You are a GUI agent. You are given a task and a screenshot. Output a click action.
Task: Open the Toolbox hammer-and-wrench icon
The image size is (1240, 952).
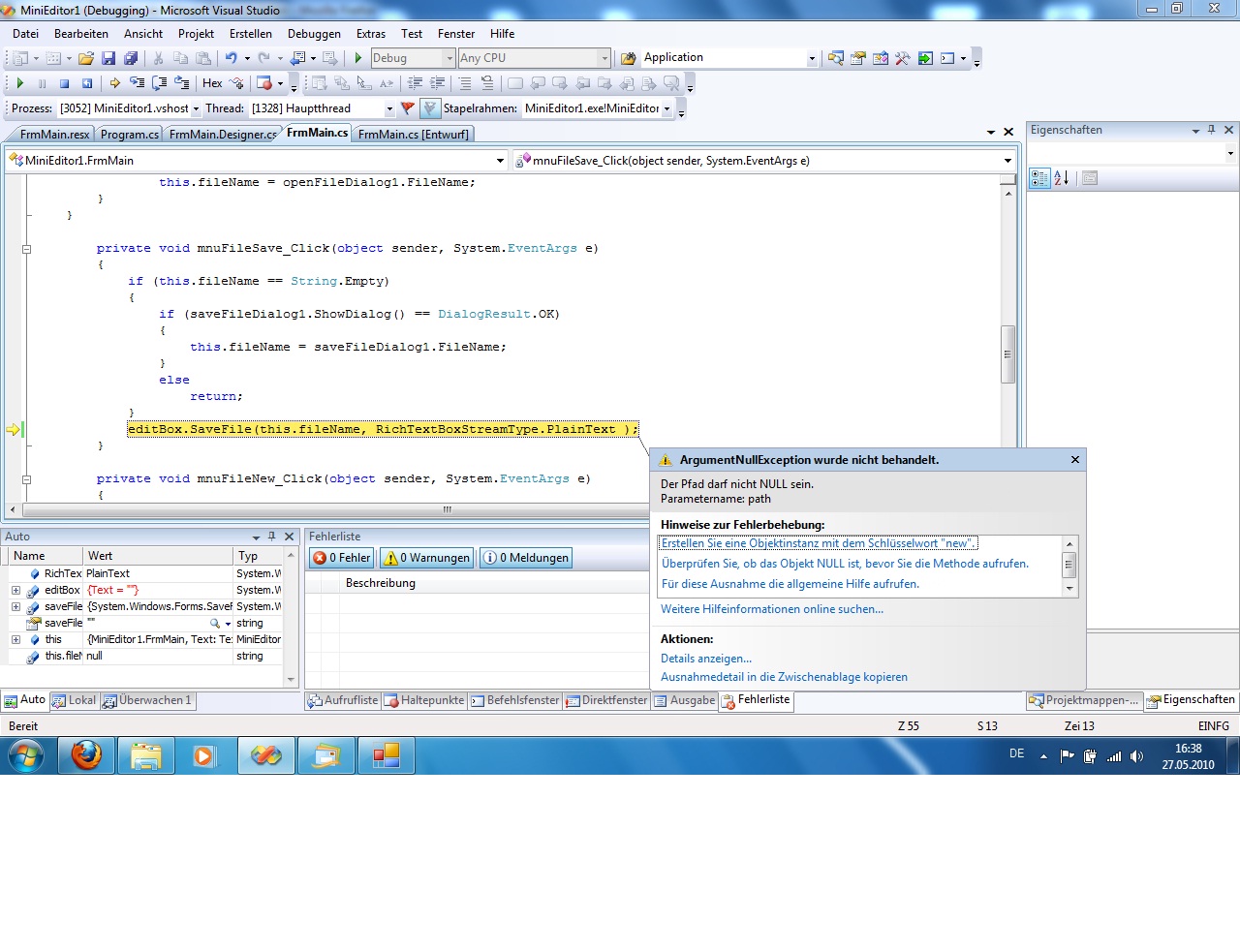click(902, 58)
